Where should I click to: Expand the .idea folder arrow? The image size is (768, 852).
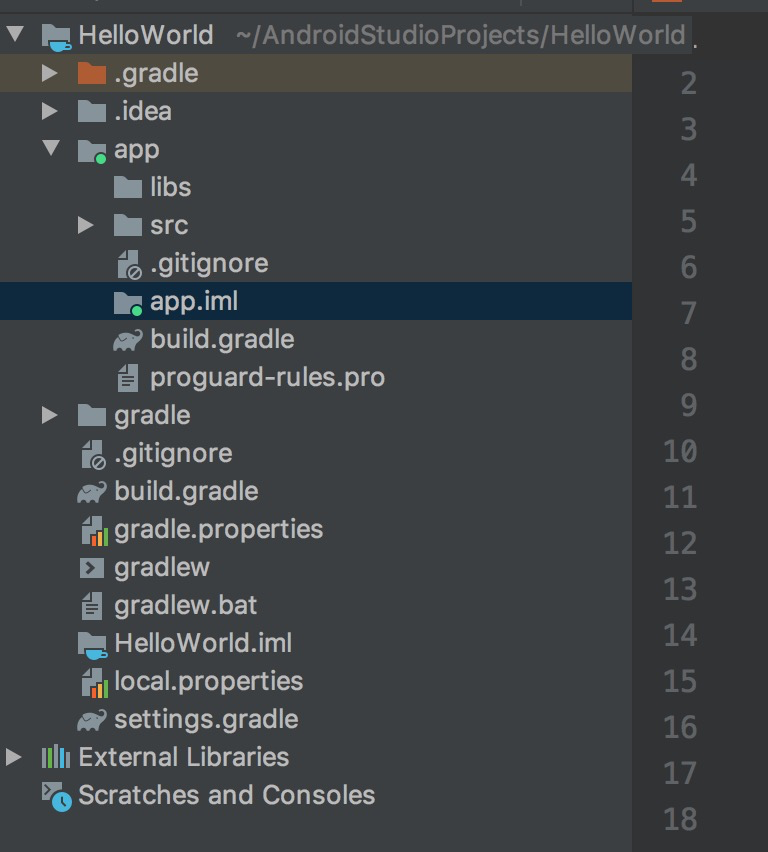pyautogui.click(x=50, y=111)
